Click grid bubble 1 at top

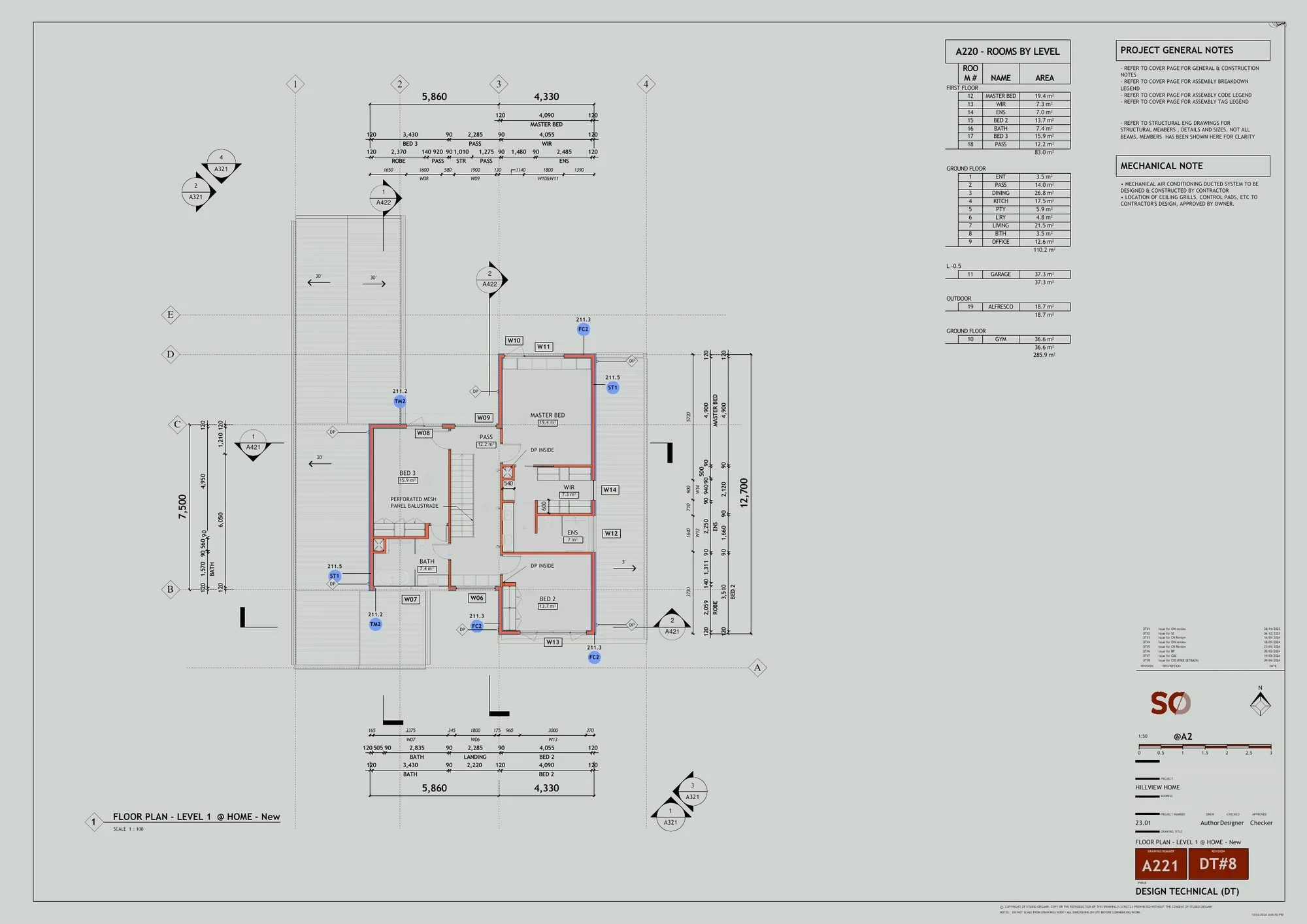tap(295, 84)
